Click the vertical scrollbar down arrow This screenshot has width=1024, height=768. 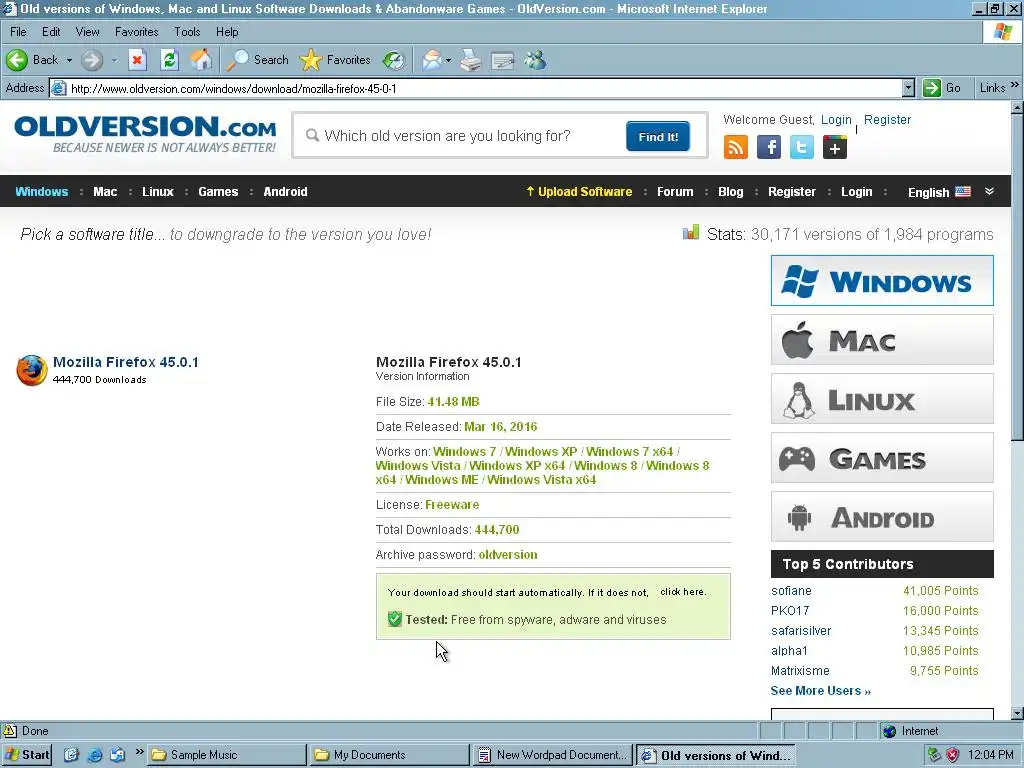(1017, 713)
